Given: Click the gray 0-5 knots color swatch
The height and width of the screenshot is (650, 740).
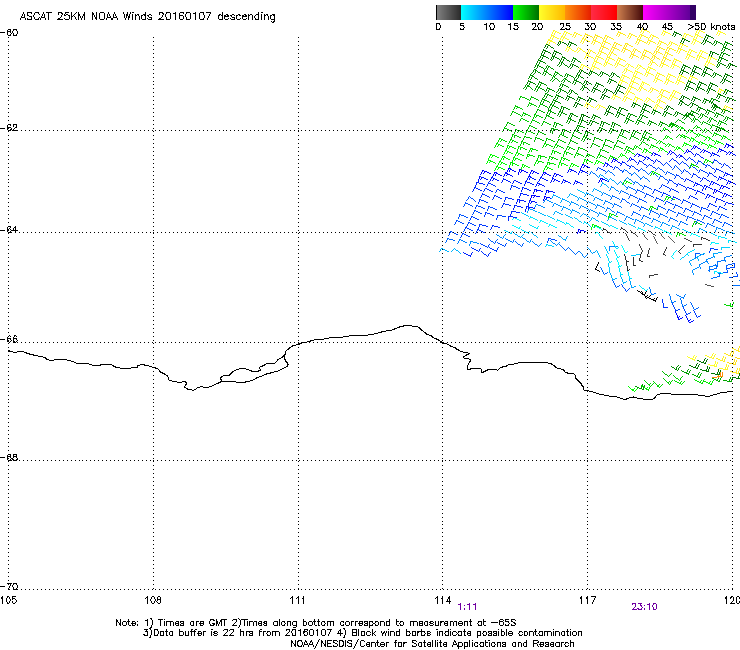Looking at the screenshot, I should 448,12.
